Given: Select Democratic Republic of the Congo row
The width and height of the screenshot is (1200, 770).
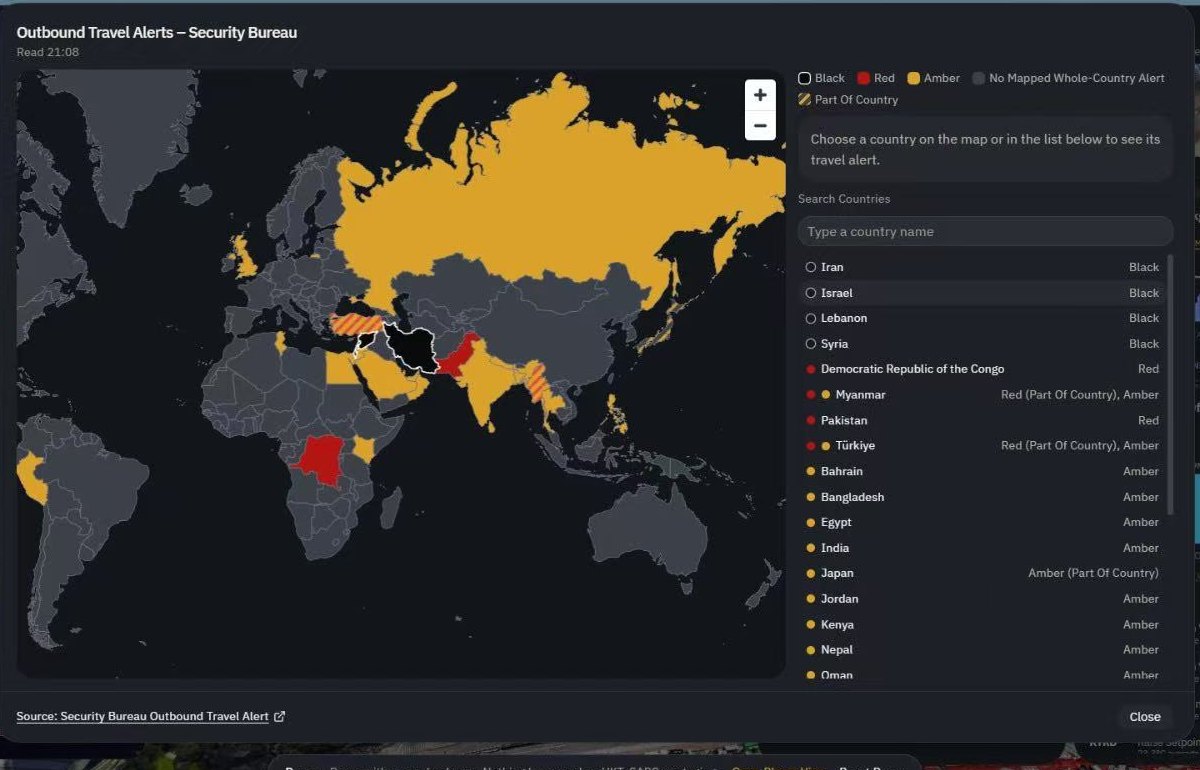Looking at the screenshot, I should [x=982, y=369].
